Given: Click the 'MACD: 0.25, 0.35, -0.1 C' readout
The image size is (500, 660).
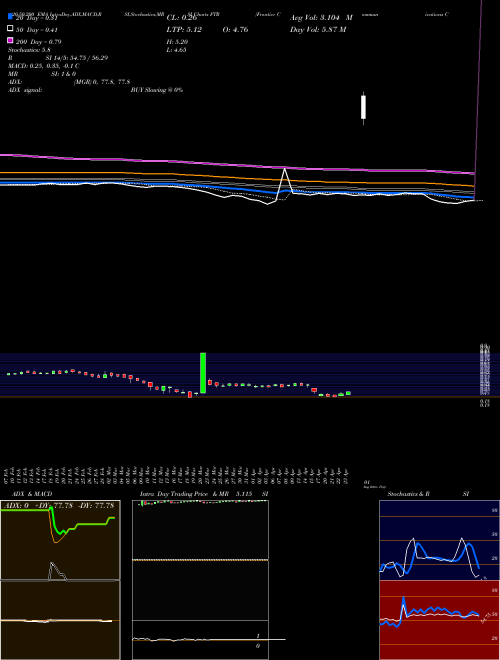Looking at the screenshot, I should (44, 66).
